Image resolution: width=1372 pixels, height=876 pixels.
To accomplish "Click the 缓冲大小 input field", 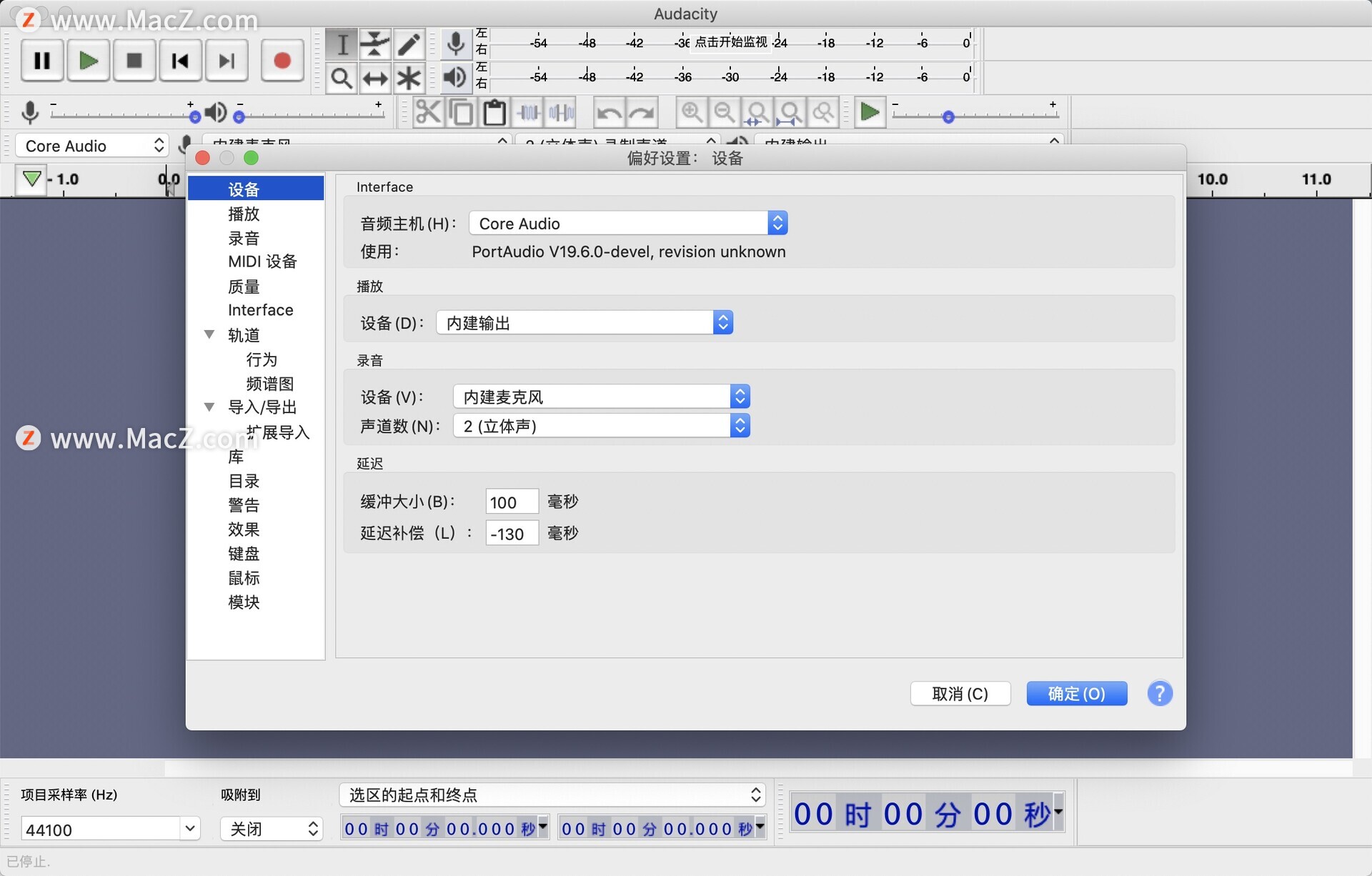I will (512, 502).
